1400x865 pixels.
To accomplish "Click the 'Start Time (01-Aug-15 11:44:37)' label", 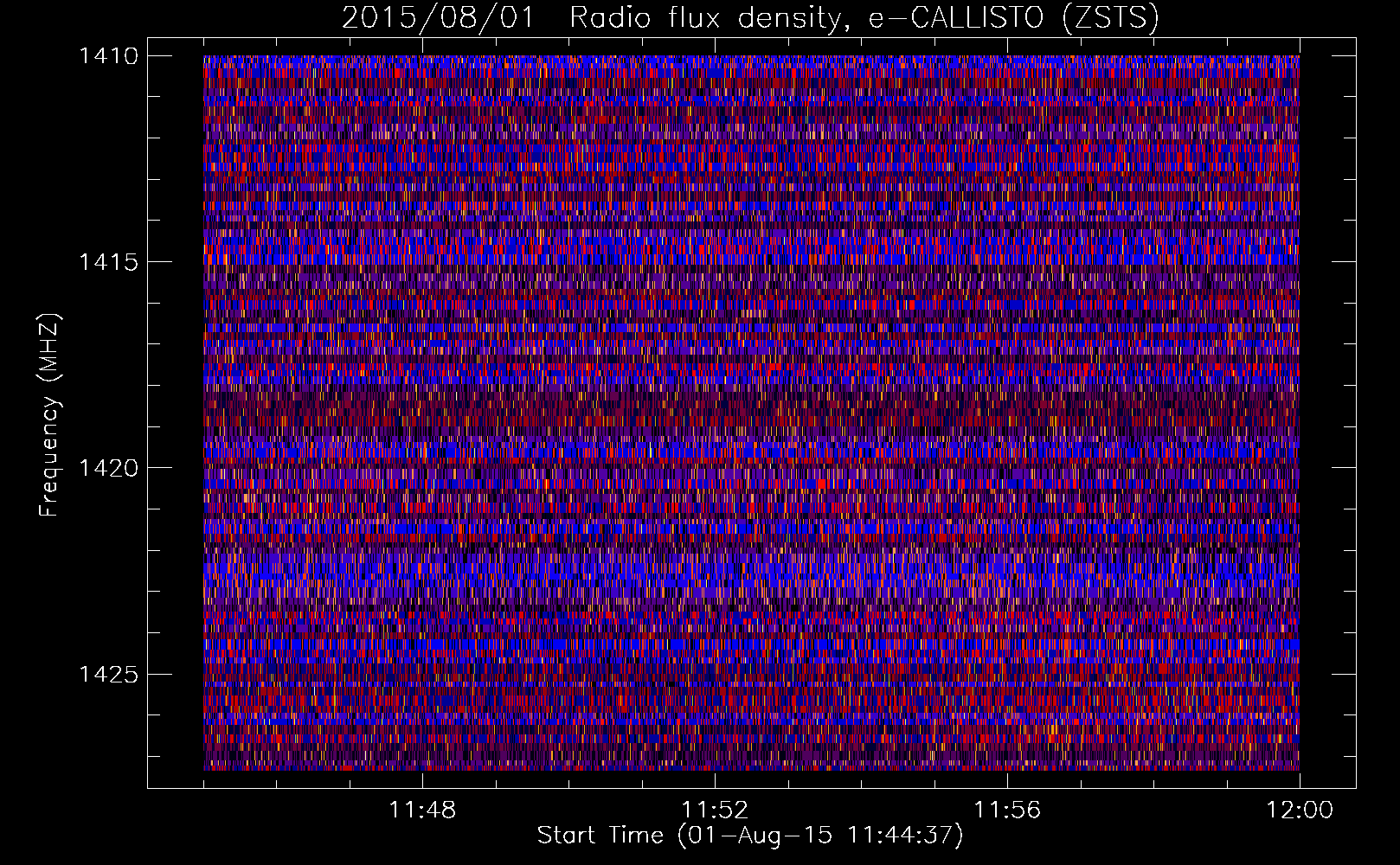I will coord(750,836).
